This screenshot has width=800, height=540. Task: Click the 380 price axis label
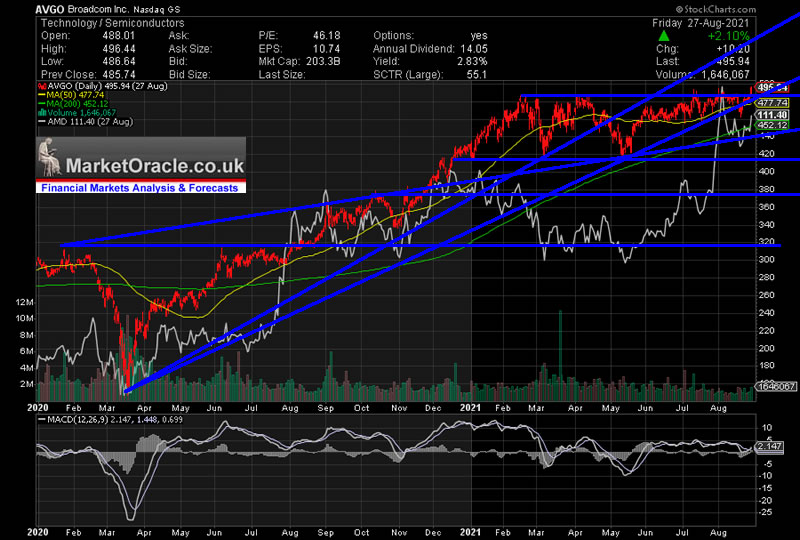click(x=766, y=189)
